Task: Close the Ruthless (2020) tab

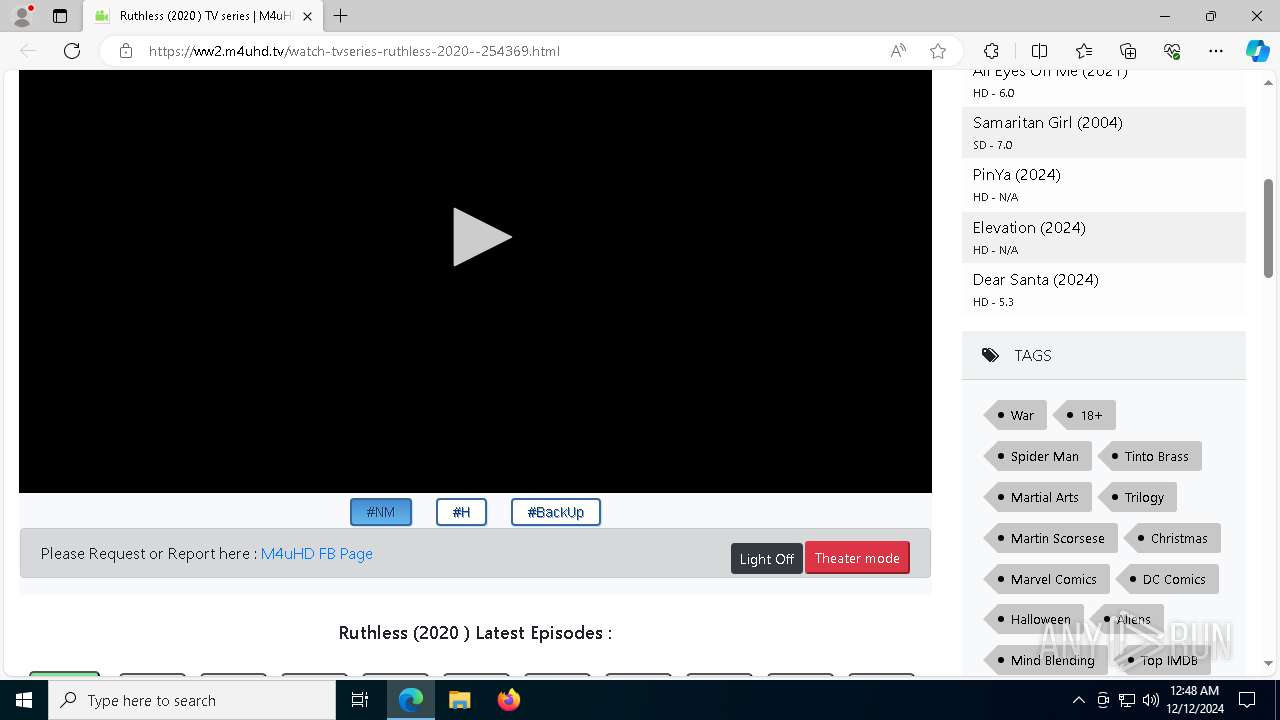Action: pyautogui.click(x=307, y=16)
